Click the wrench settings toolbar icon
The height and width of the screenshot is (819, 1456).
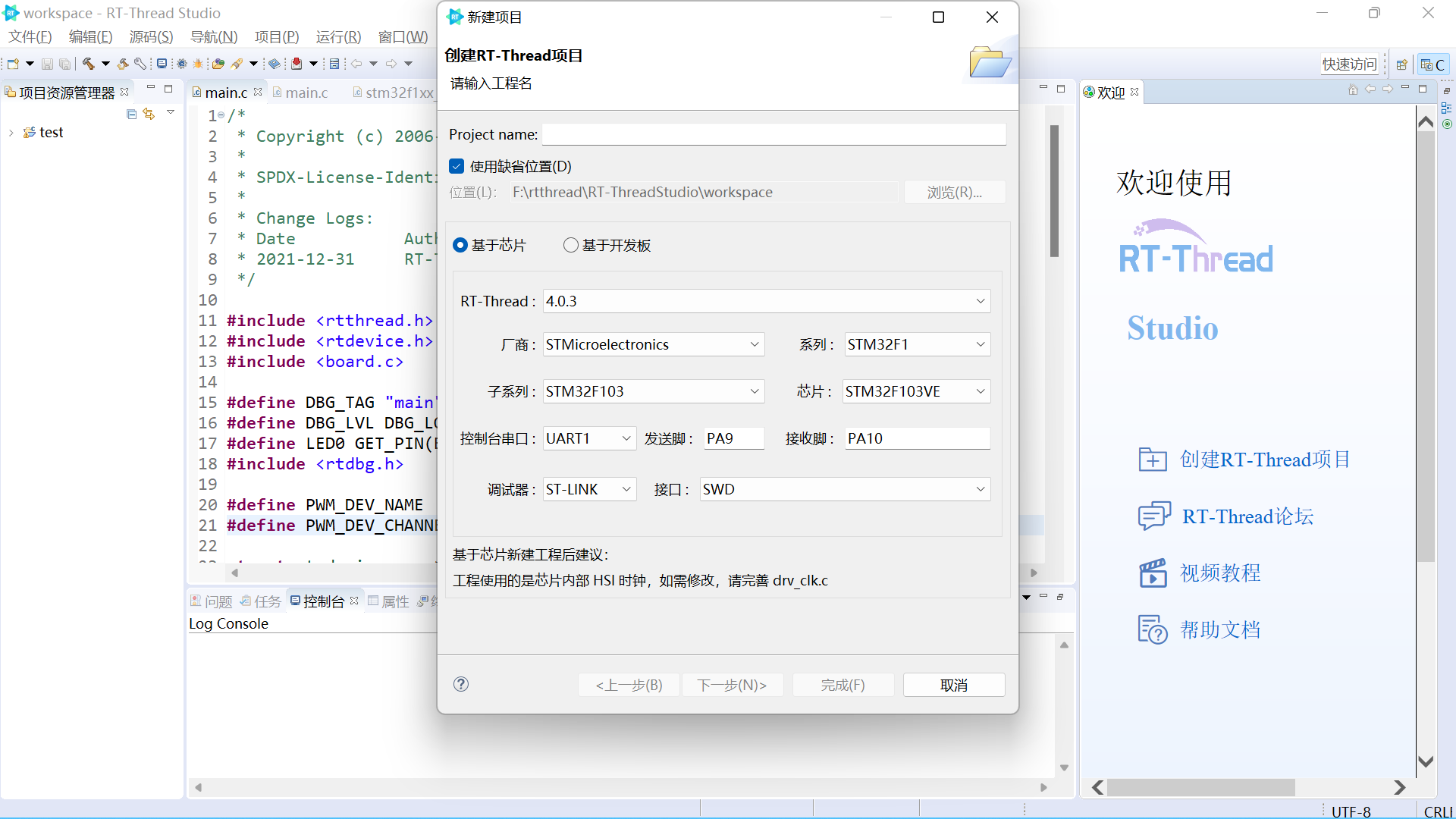[140, 64]
